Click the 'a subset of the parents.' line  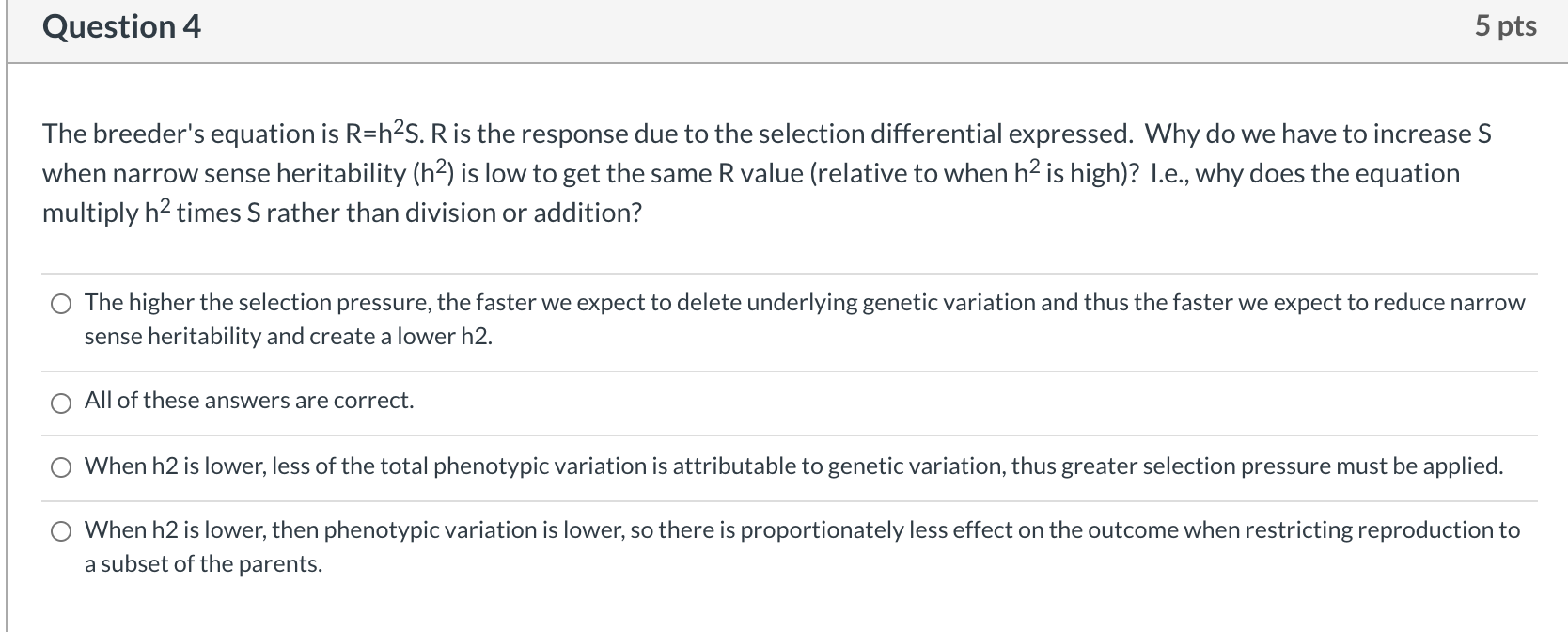coord(203,564)
